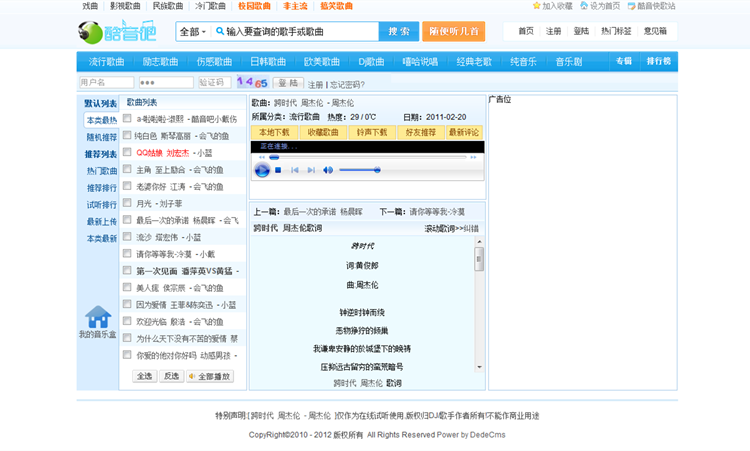Click the 酷音吧 site logo
Image resolution: width=750 pixels, height=451 pixels.
pos(117,32)
